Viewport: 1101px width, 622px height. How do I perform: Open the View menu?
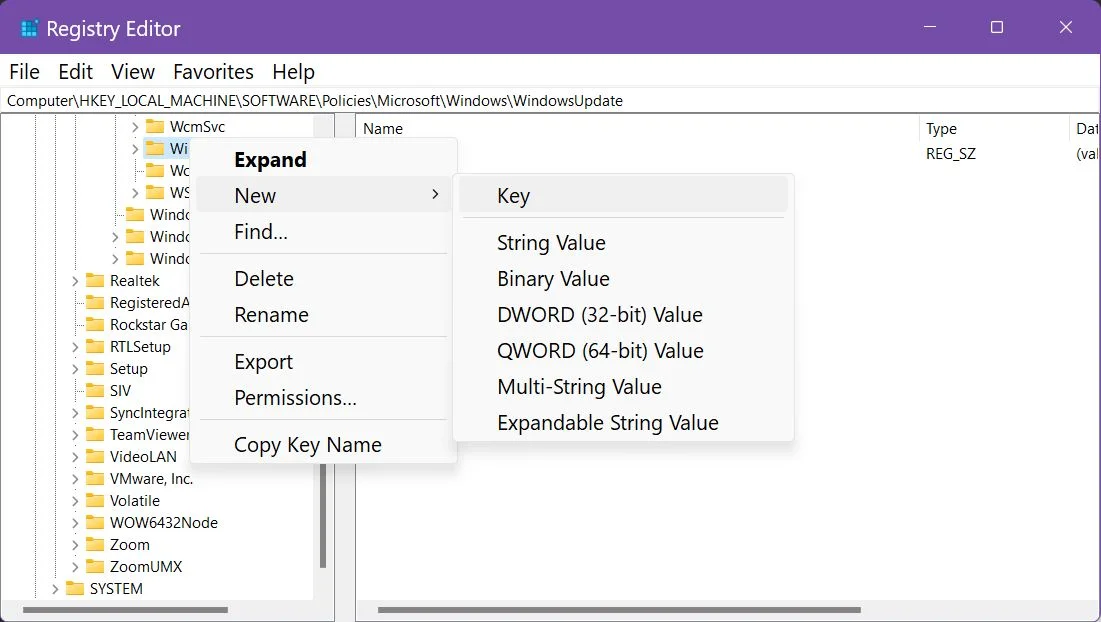(133, 72)
